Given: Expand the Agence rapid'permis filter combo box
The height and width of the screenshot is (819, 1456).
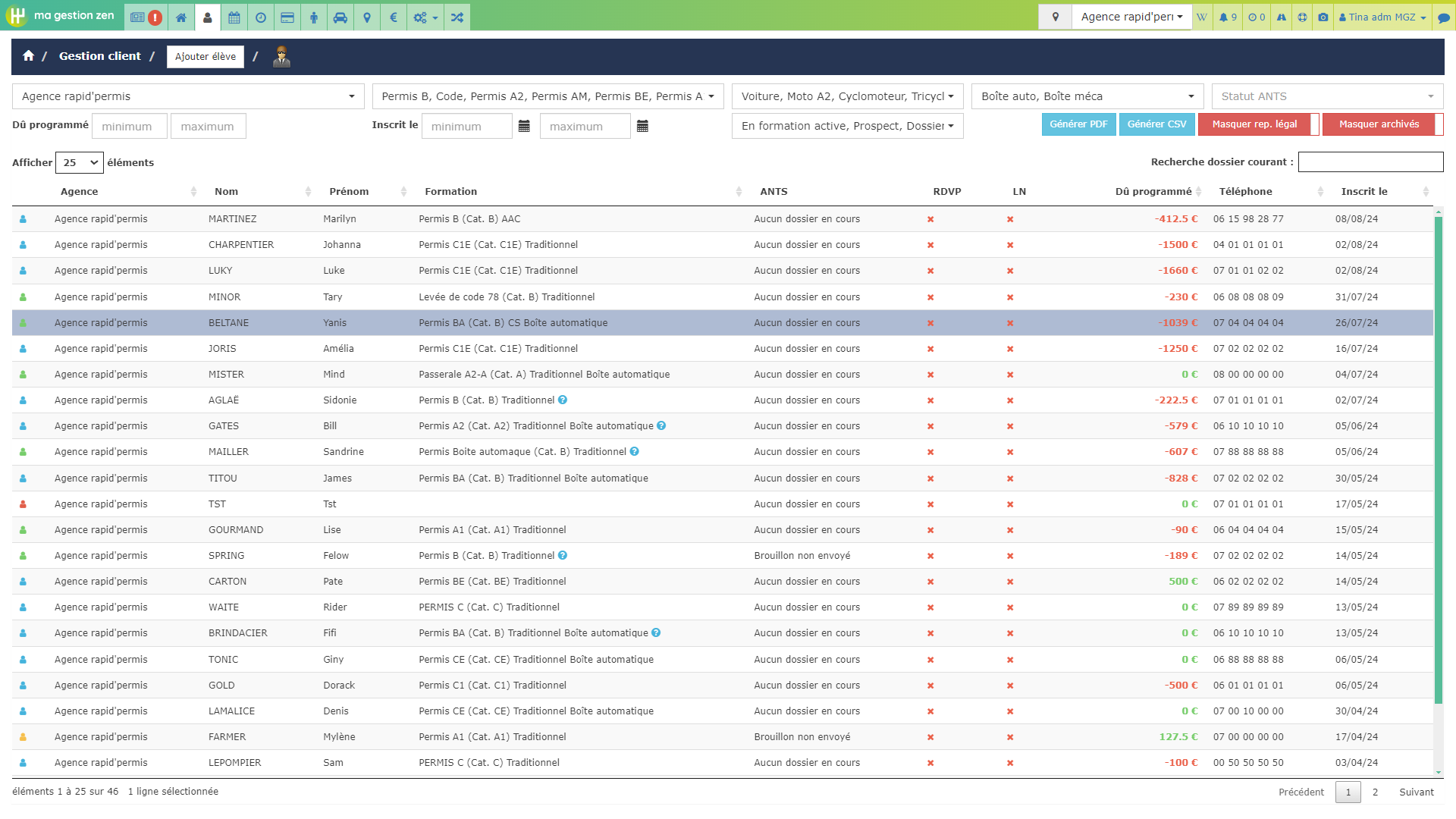Looking at the screenshot, I should click(x=188, y=96).
